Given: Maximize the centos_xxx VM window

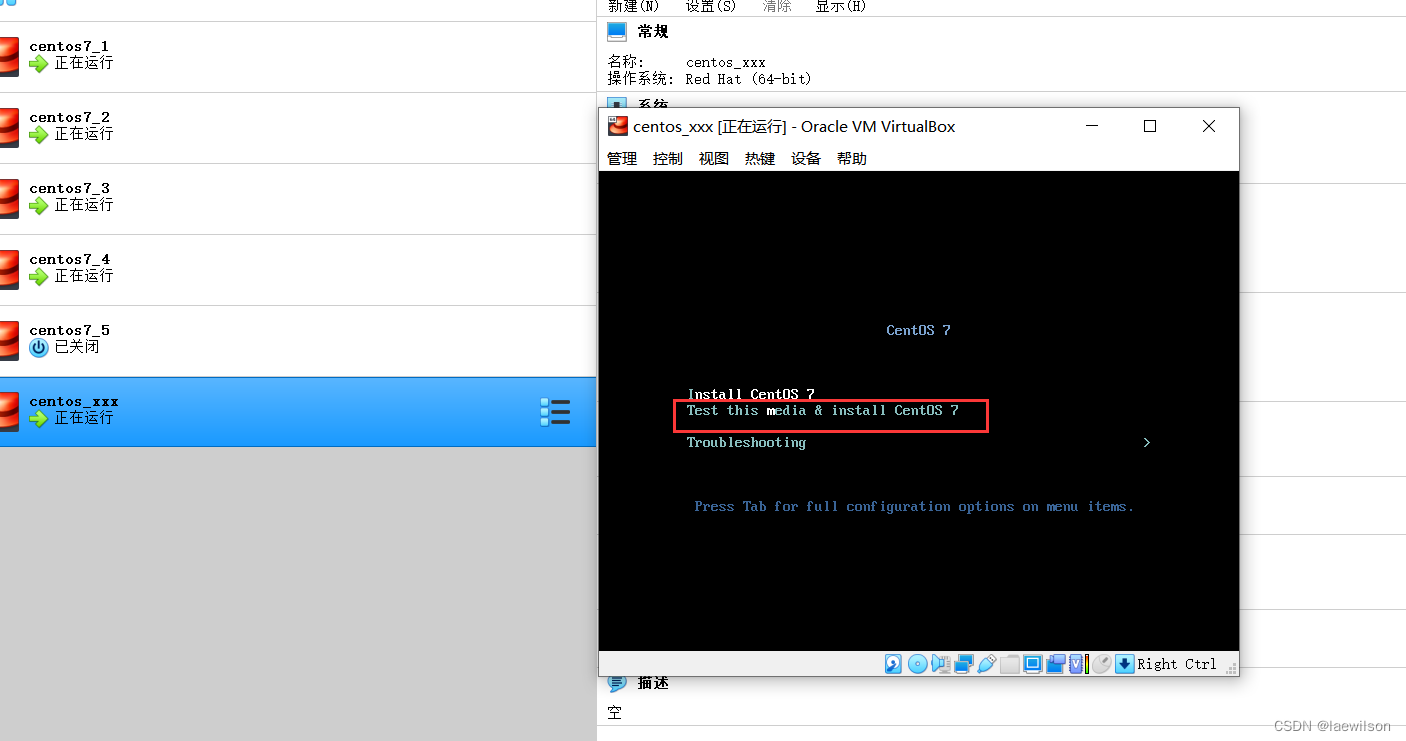Looking at the screenshot, I should click(1150, 126).
